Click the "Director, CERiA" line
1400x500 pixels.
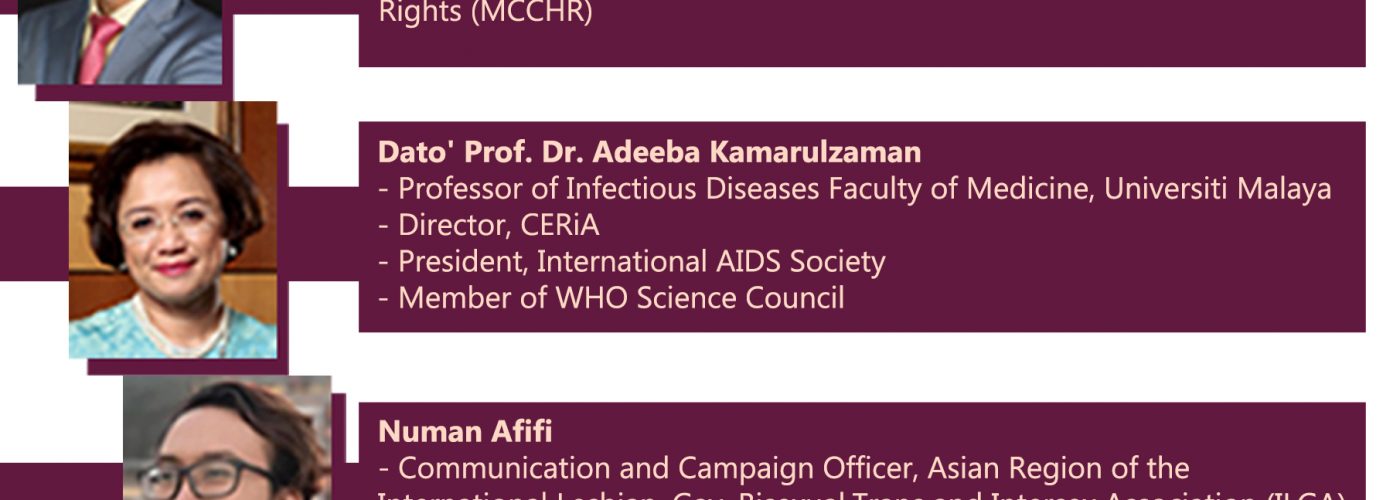click(498, 225)
